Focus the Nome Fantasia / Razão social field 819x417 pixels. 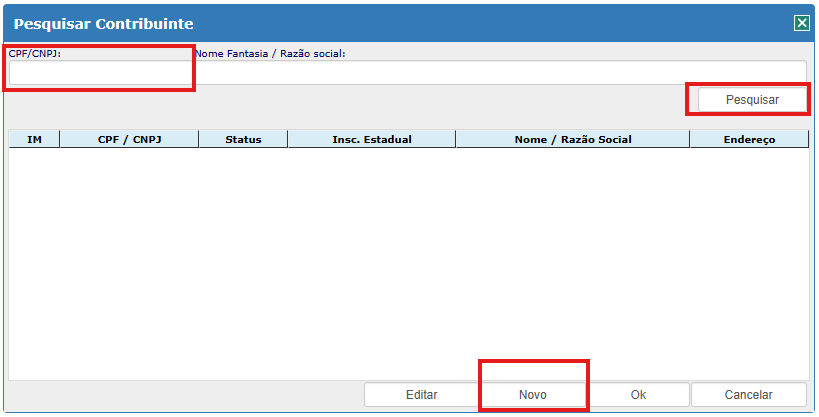500,73
